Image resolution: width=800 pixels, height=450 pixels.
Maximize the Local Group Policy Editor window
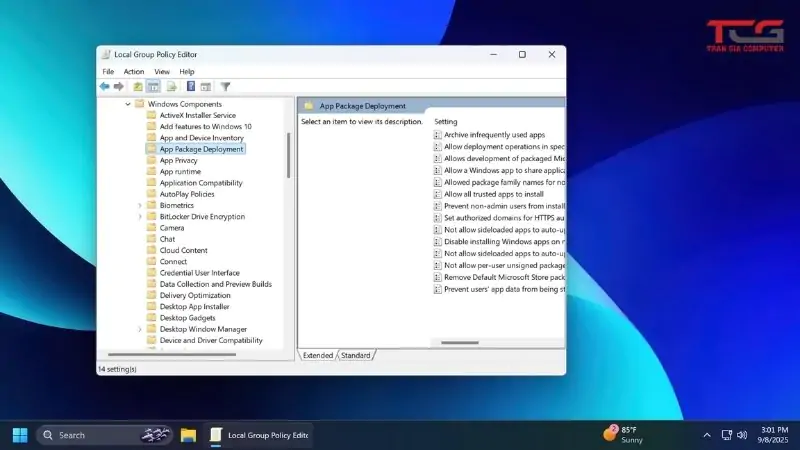coord(522,55)
